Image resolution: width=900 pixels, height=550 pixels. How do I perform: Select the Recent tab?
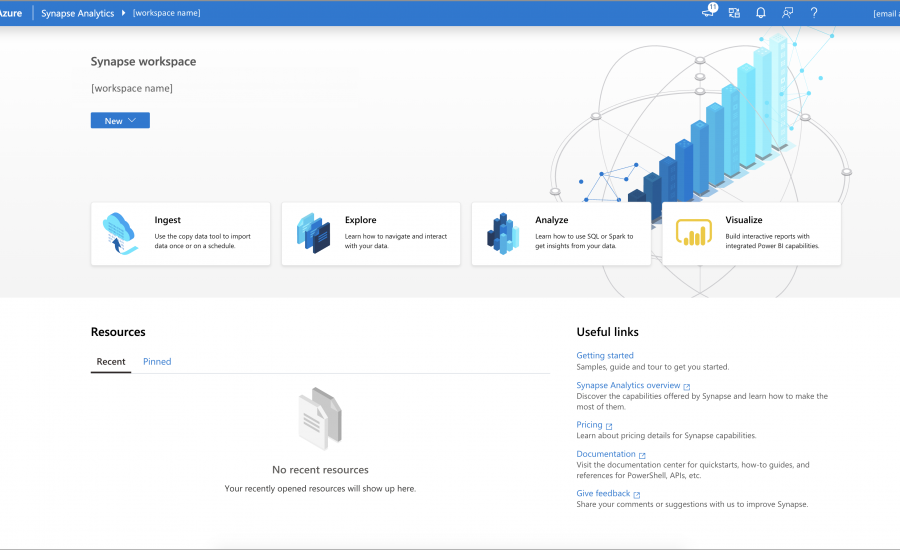[x=111, y=362]
